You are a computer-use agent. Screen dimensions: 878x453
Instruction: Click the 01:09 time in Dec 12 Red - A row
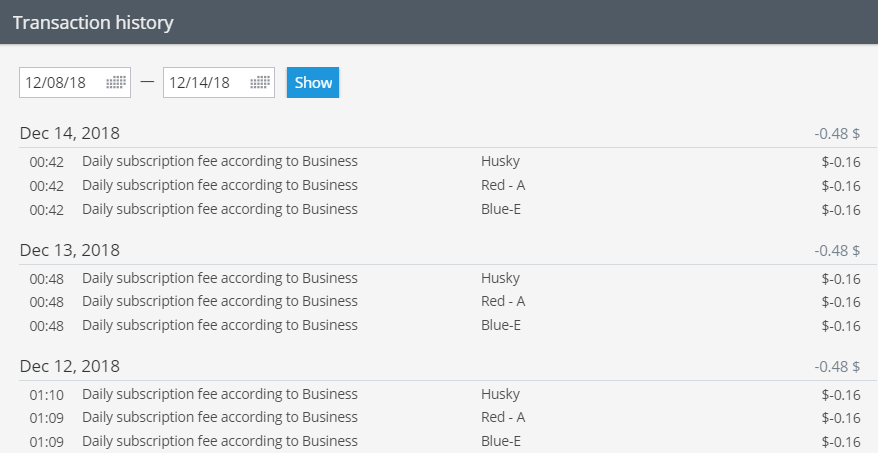click(x=46, y=418)
